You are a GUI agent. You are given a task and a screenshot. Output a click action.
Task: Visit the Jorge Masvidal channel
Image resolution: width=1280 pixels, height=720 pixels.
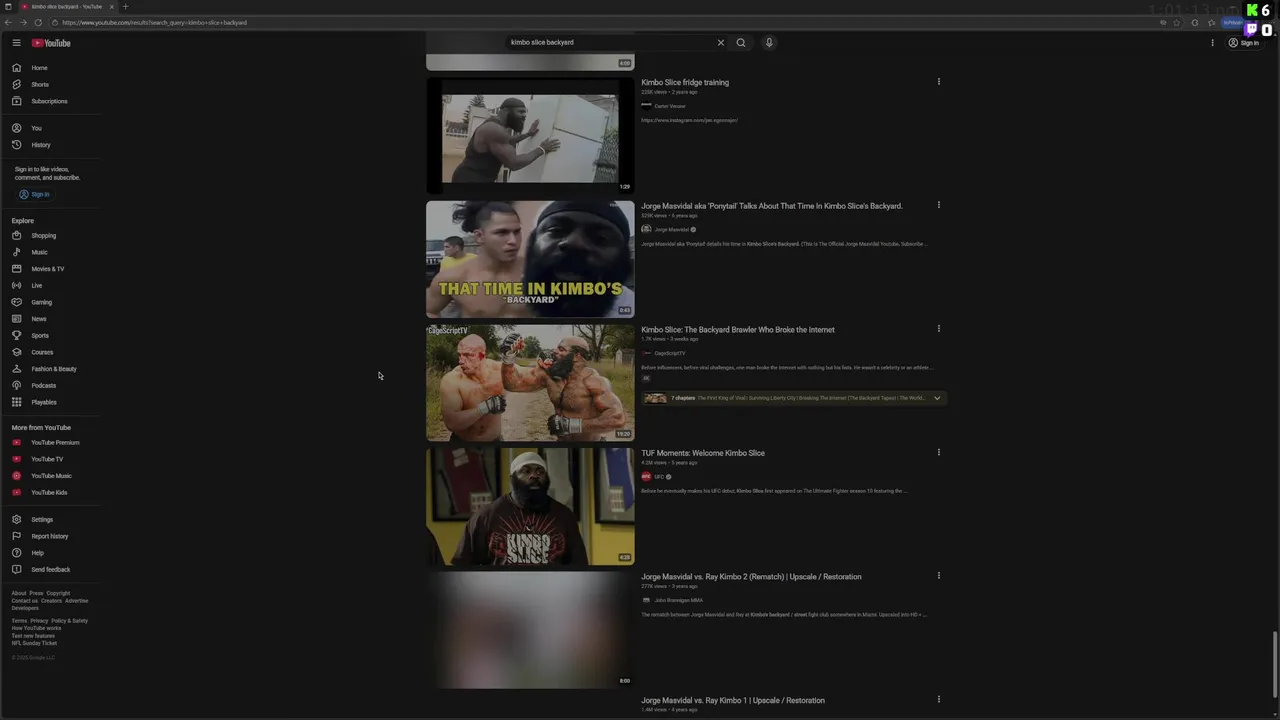click(x=671, y=230)
